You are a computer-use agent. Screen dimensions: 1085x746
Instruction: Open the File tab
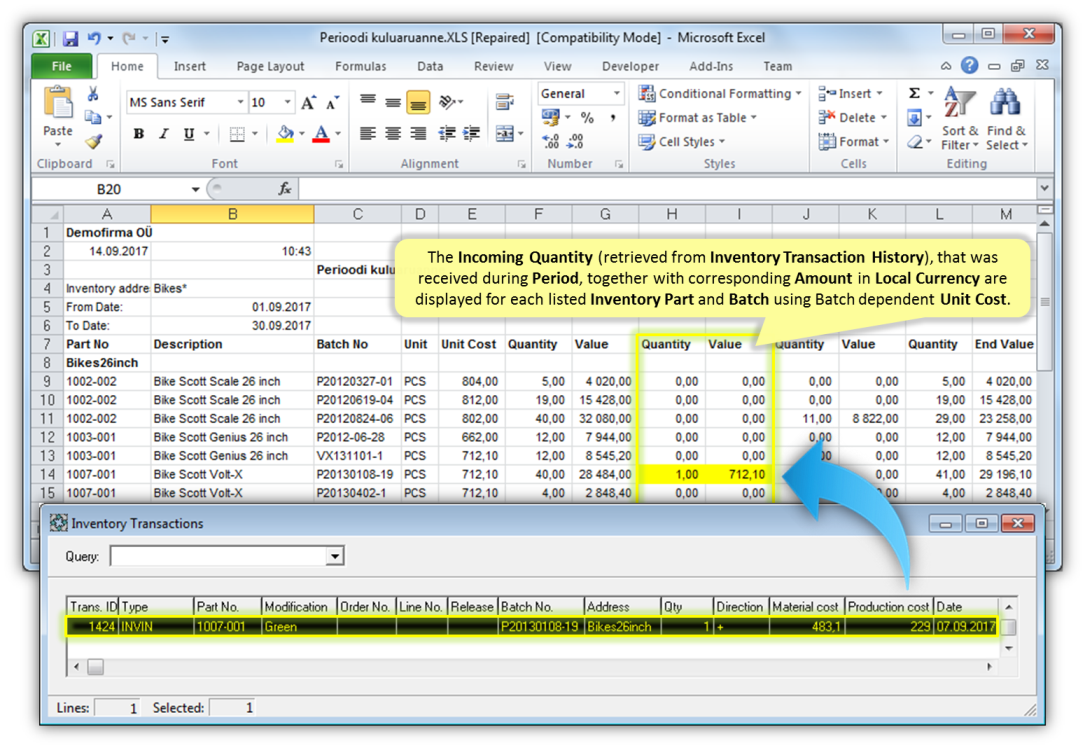point(62,66)
